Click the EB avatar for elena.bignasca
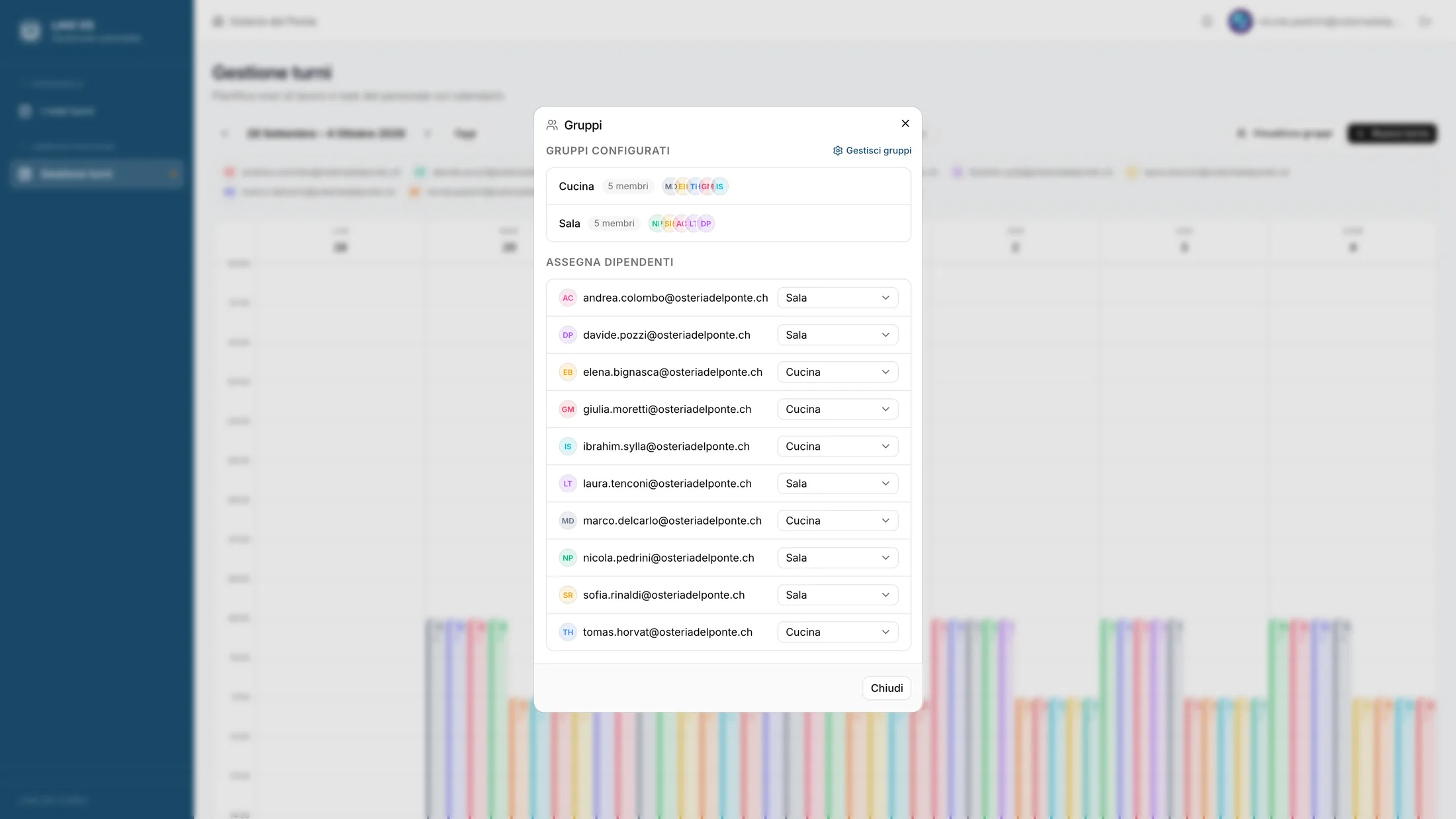The image size is (1456, 819). coord(568,372)
